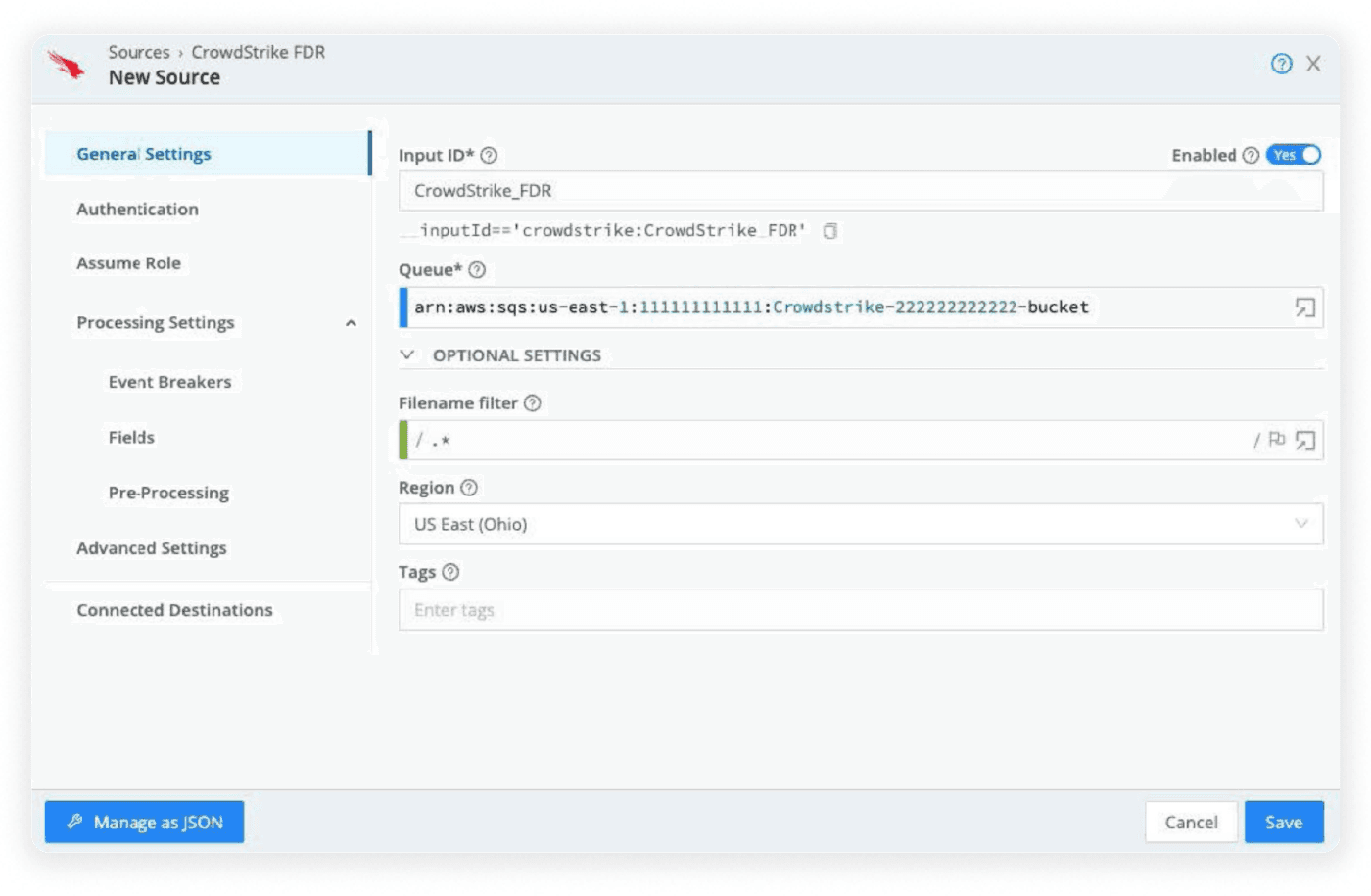Show Region help tooltip icon

(469, 488)
